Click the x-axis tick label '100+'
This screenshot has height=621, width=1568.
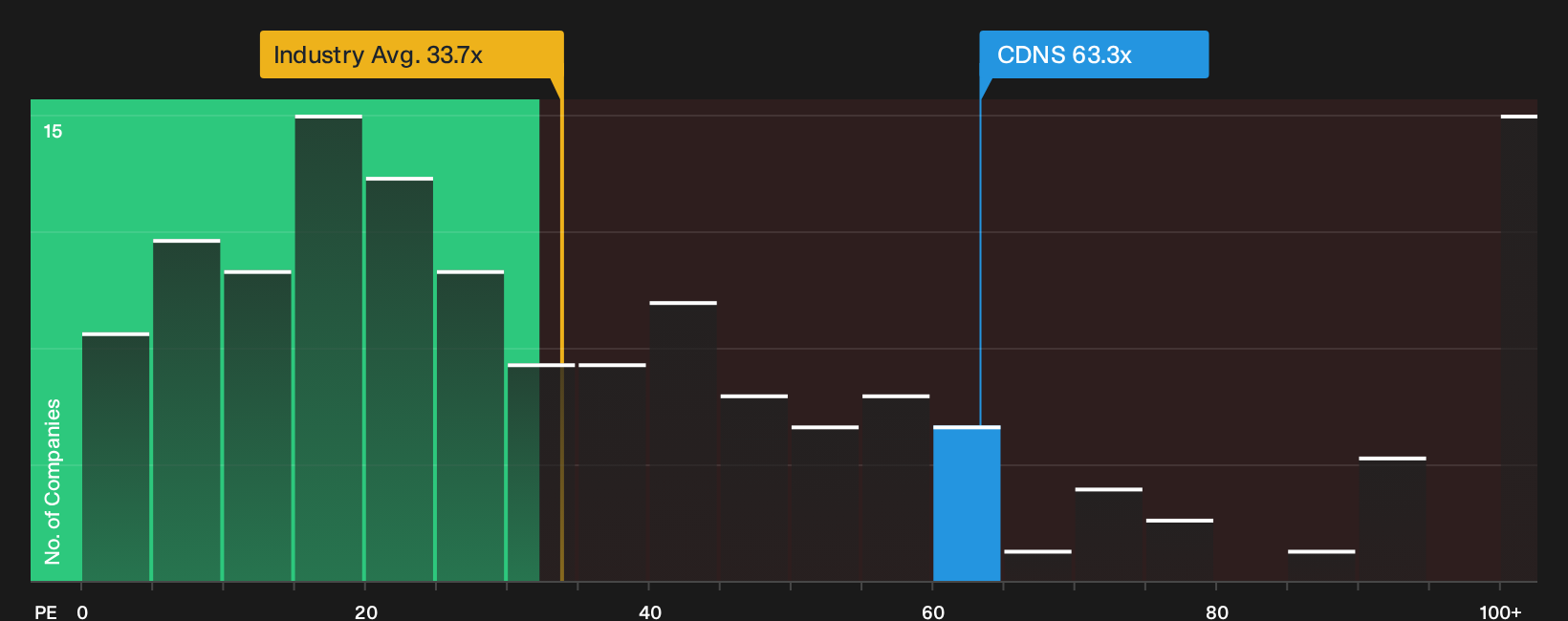coord(1500,611)
